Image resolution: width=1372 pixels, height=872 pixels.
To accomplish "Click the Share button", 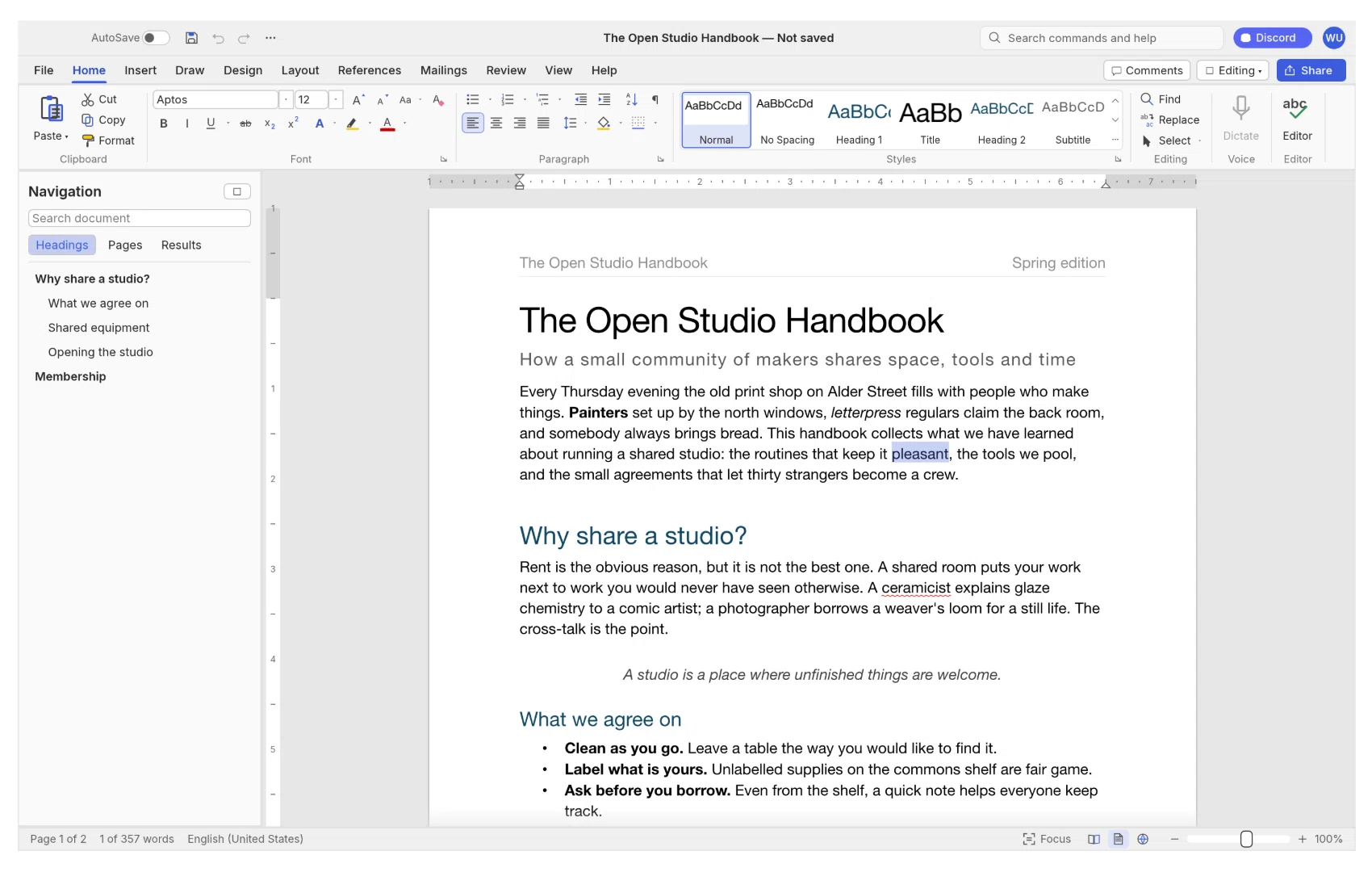I will tap(1311, 71).
